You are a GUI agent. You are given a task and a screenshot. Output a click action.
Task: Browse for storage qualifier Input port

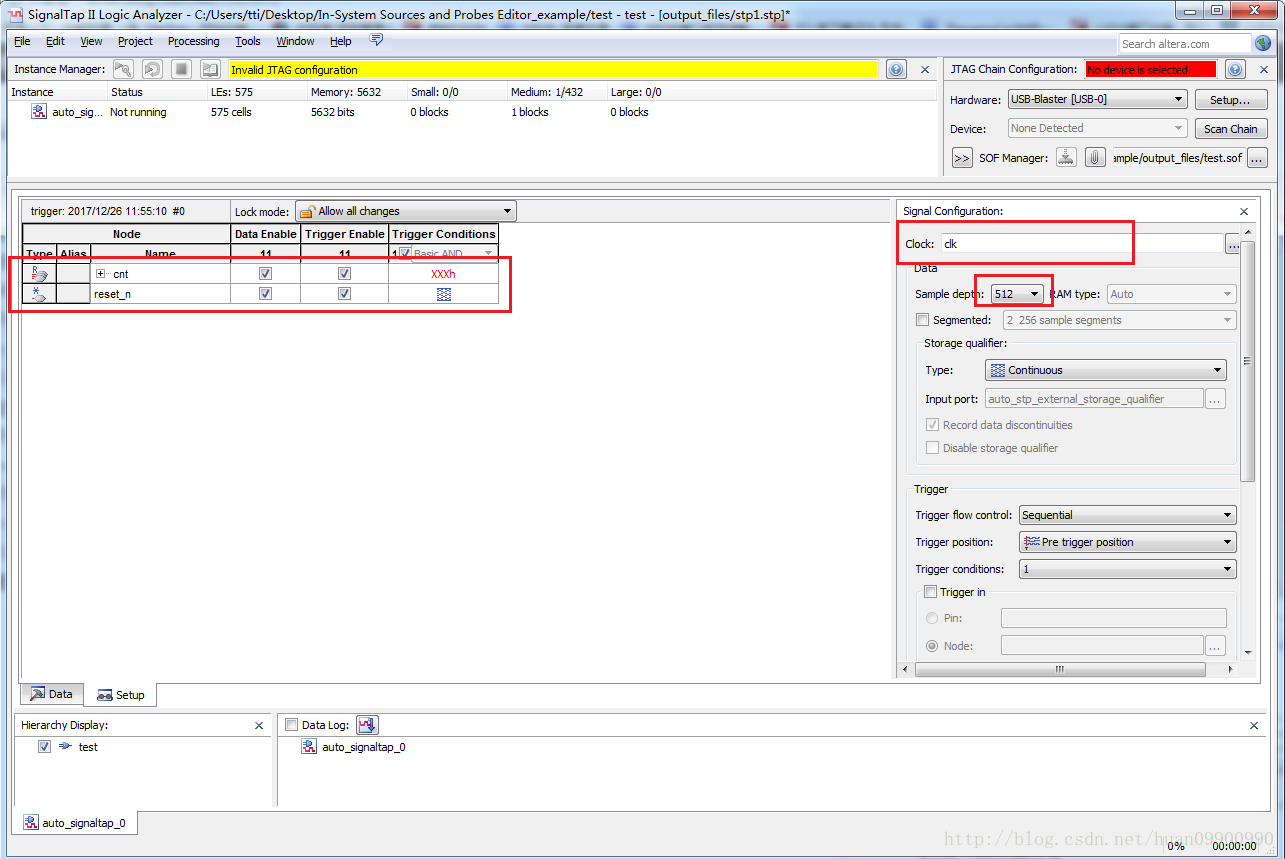coord(1215,399)
